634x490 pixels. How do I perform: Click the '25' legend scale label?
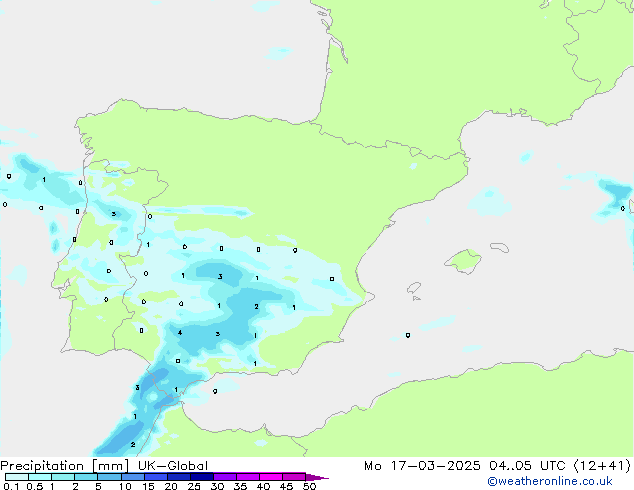click(x=194, y=486)
